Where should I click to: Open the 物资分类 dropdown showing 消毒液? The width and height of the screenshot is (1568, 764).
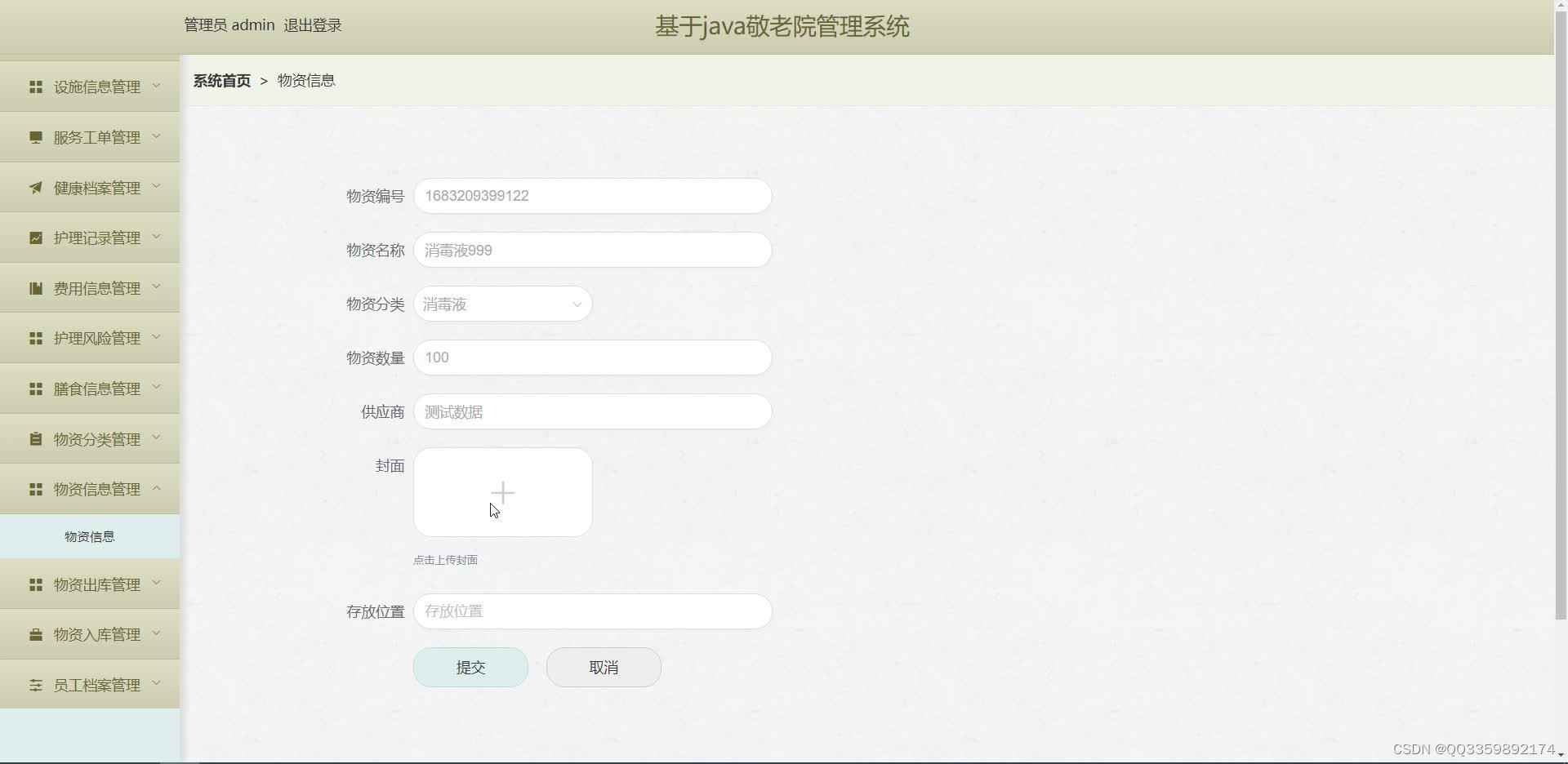[503, 304]
